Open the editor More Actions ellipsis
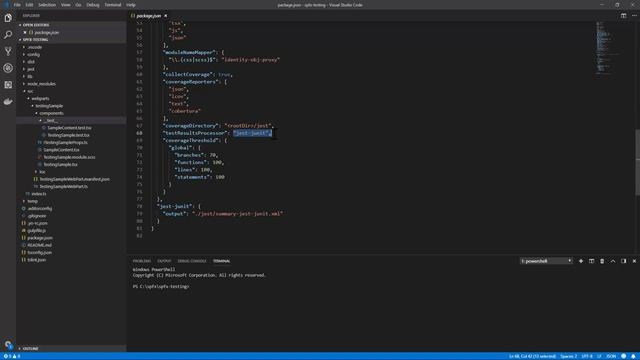 (x=634, y=16)
